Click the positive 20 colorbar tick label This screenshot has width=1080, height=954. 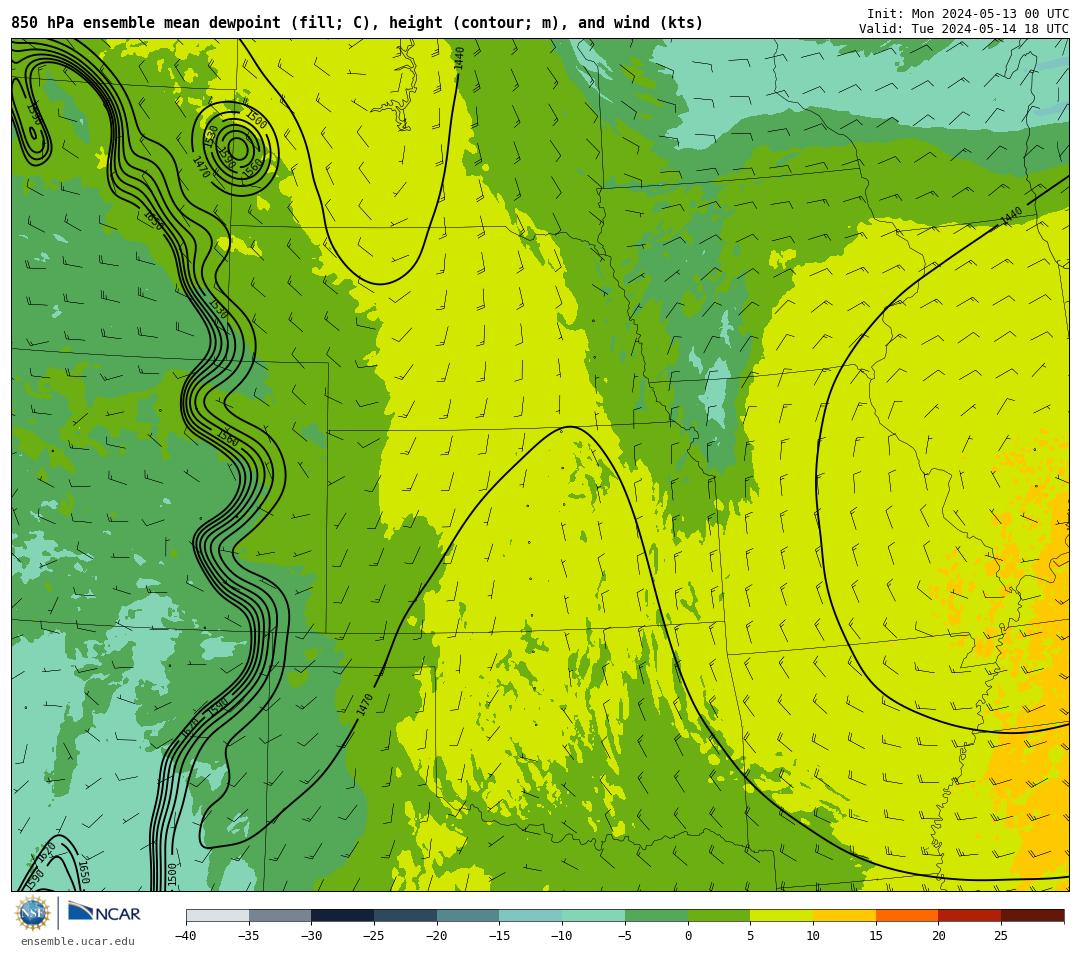coord(939,936)
